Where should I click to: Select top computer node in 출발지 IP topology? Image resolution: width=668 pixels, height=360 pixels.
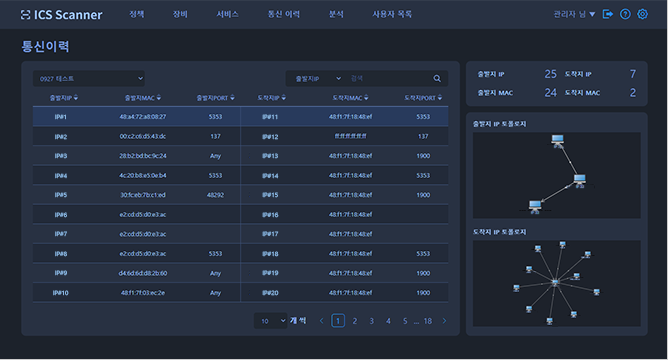coord(558,141)
